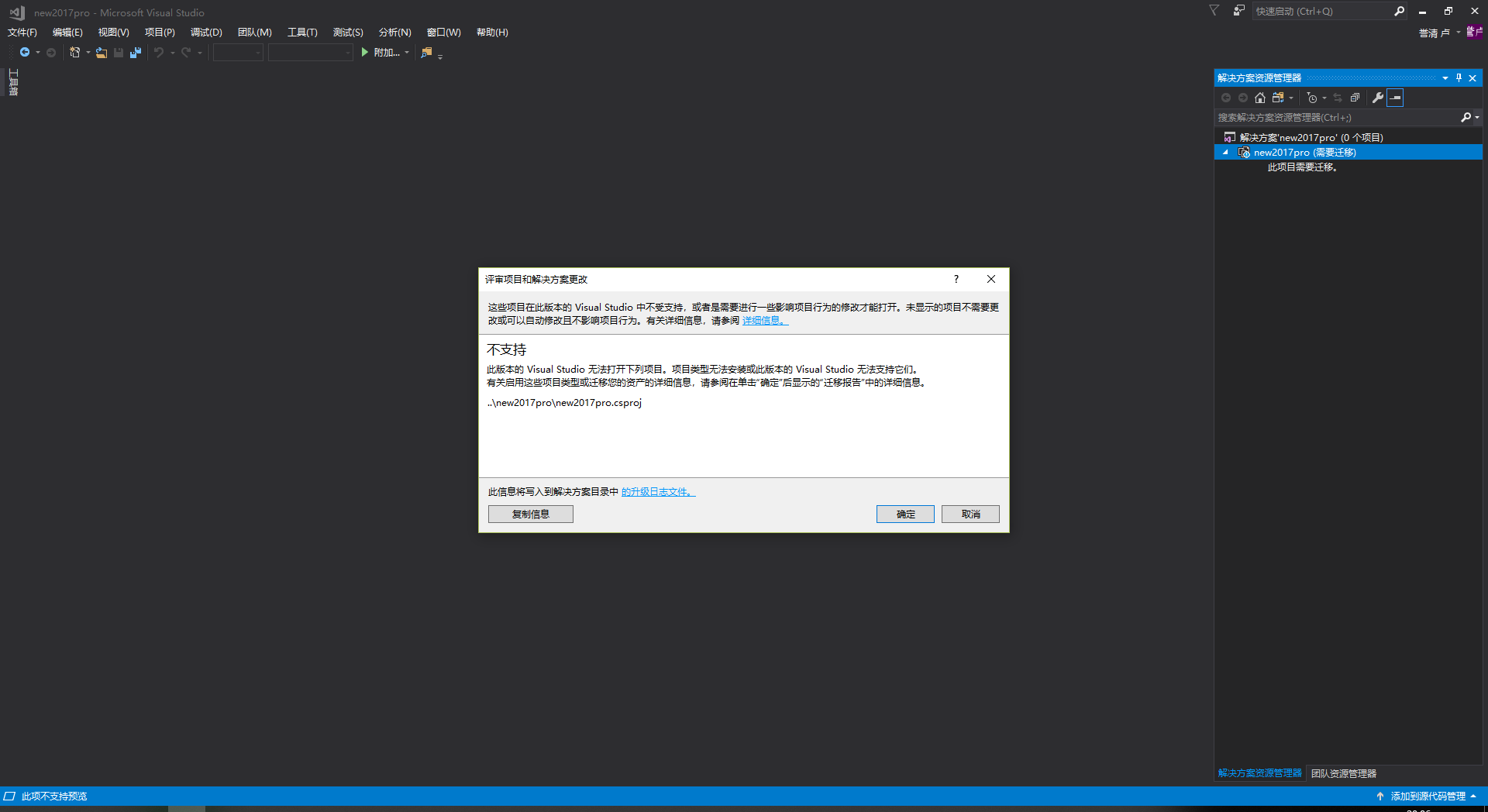This screenshot has width=1488, height=812.
Task: Click the Home icon in Solution Explorer
Action: coord(1260,98)
